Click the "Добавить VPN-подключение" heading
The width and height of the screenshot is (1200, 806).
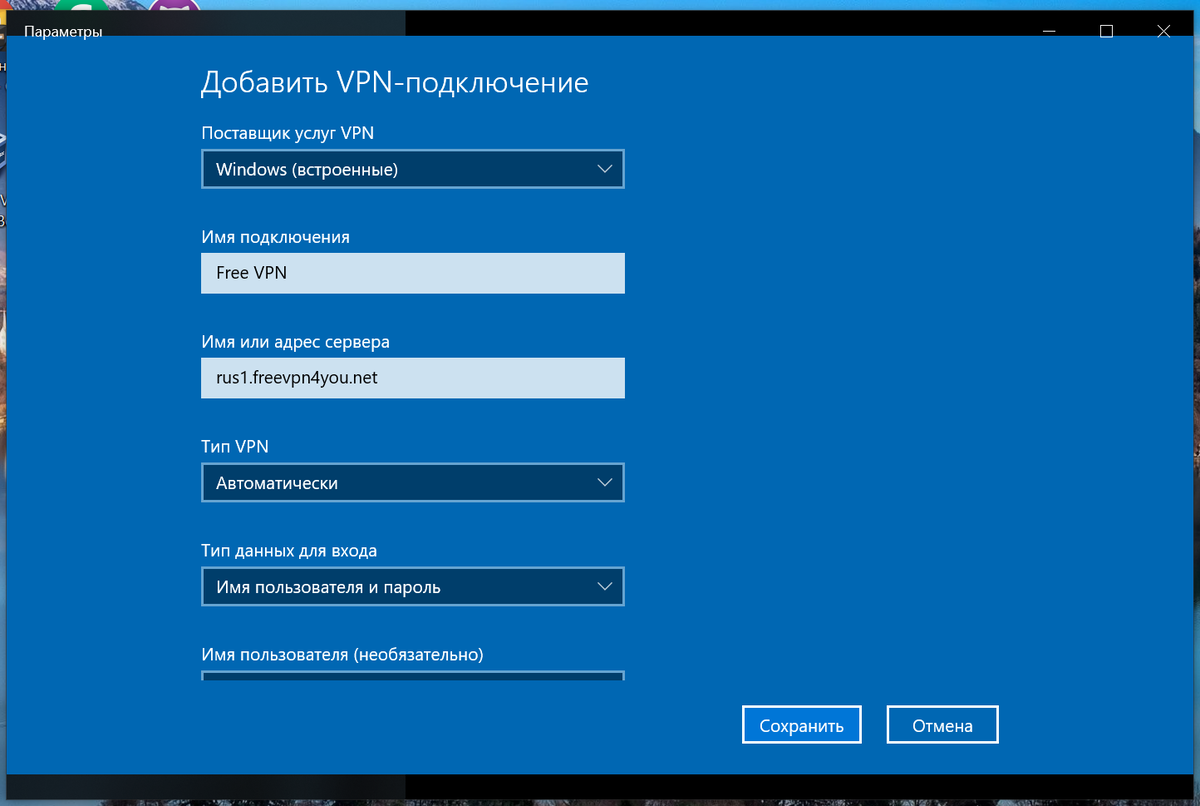[395, 82]
